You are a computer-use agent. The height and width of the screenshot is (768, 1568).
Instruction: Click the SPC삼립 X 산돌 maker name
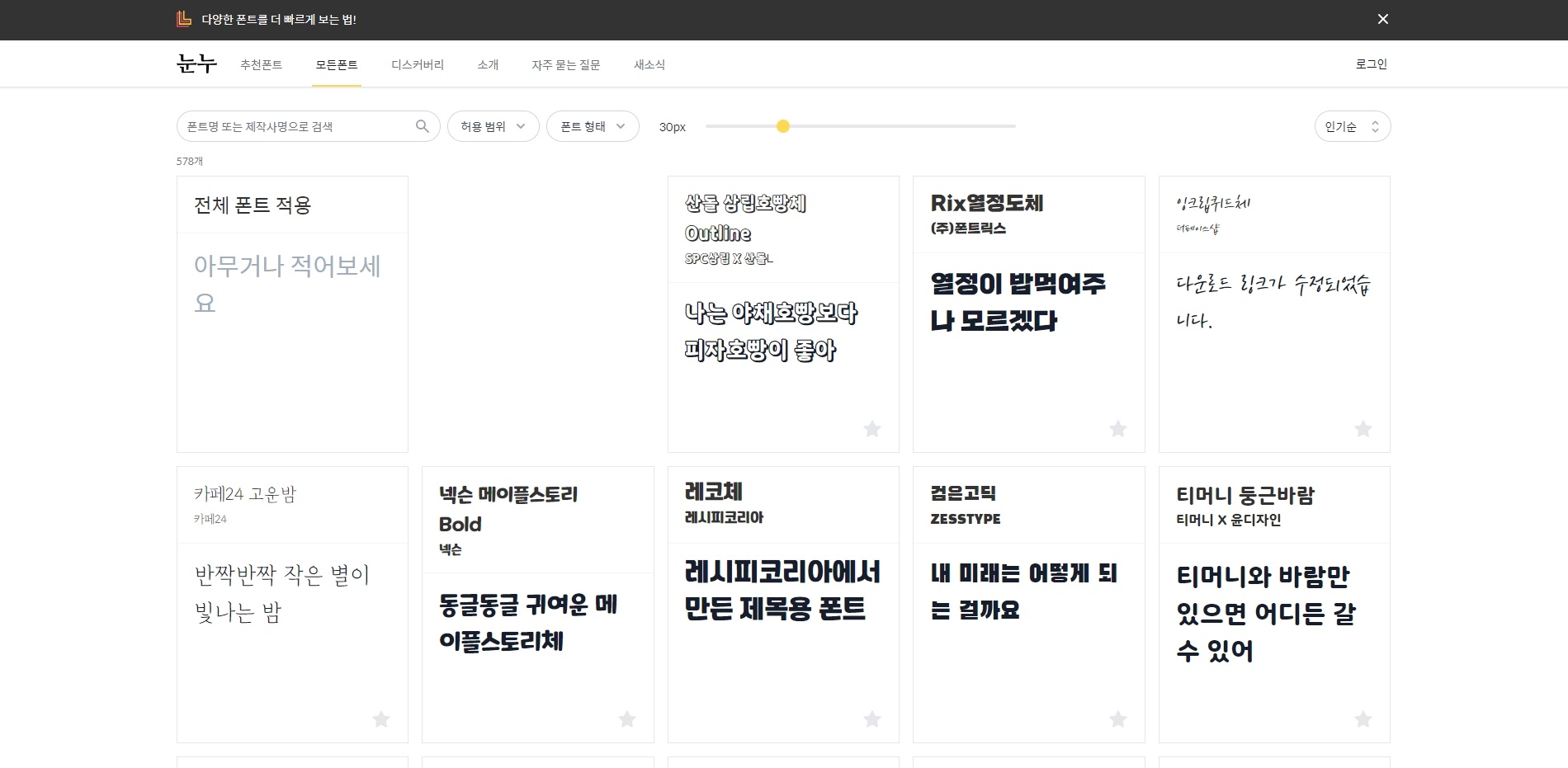pos(729,258)
